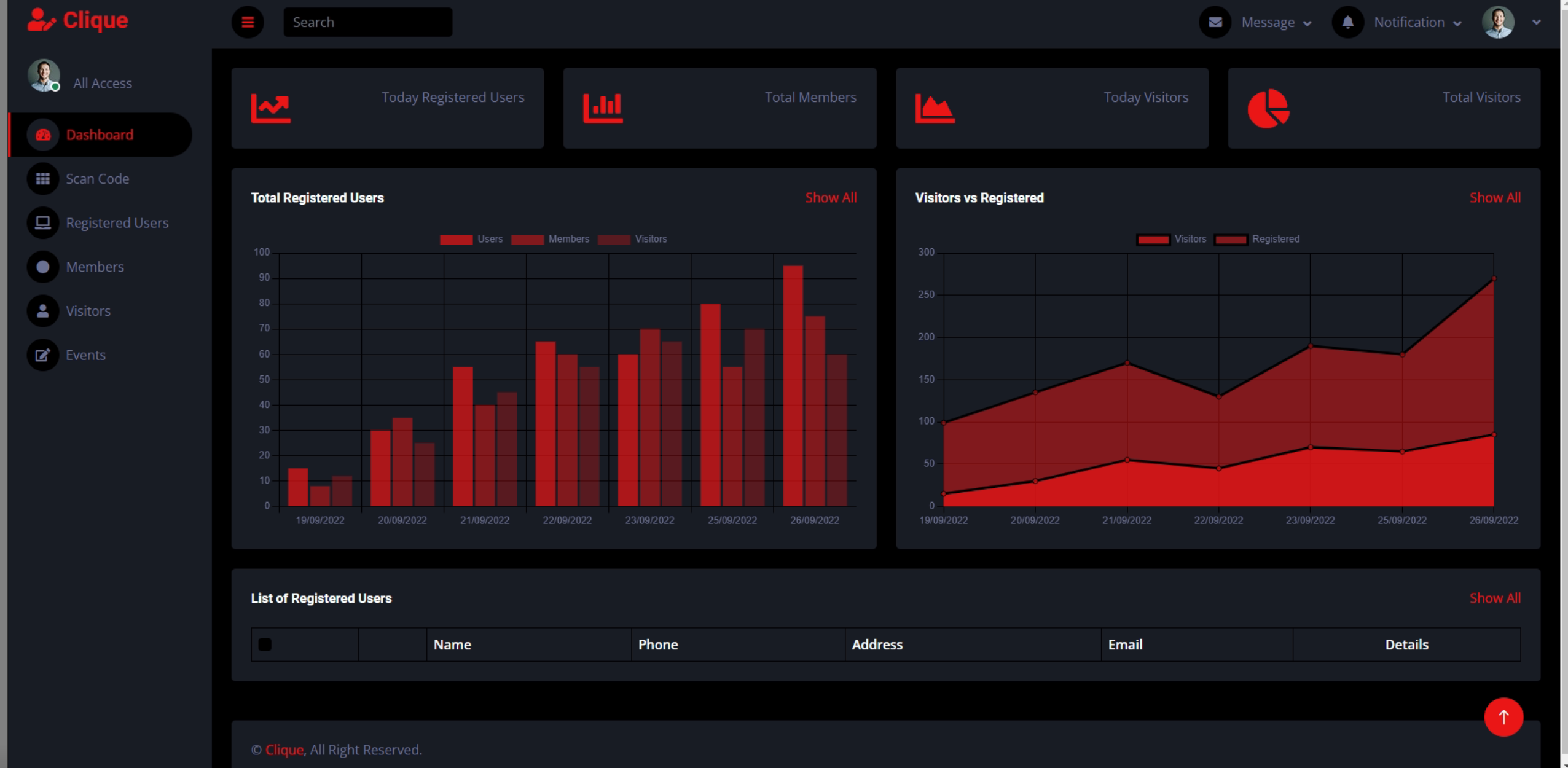Toggle Members color swatch in bar legend
The image size is (1568, 768).
pyautogui.click(x=527, y=240)
